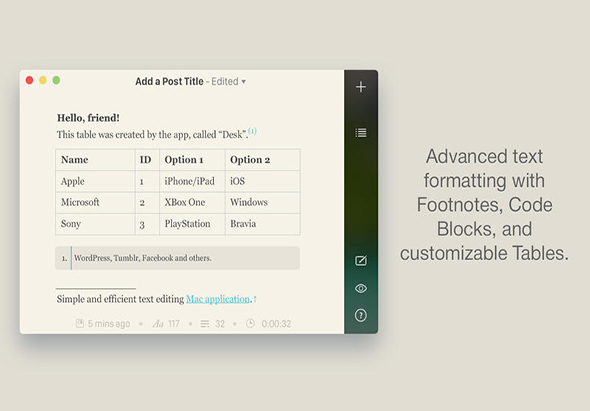590x411 pixels.
Task: Select the Apple table cell
Action: (95, 181)
